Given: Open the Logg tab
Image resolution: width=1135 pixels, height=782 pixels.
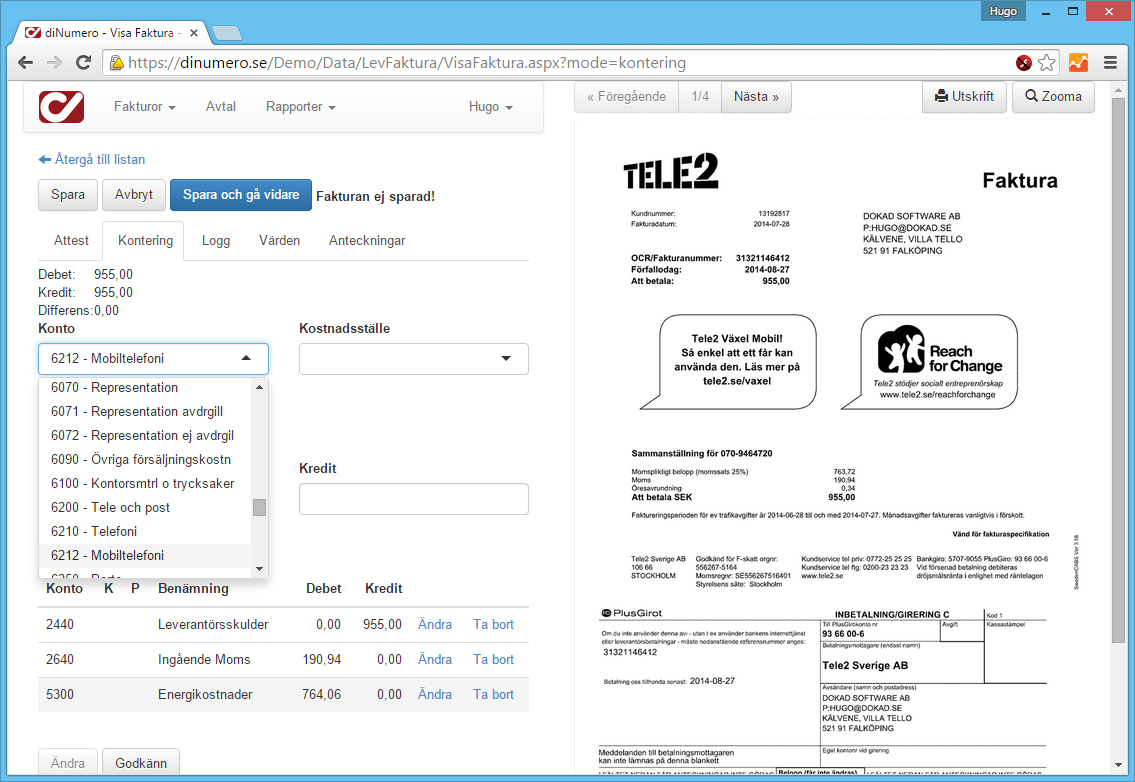Looking at the screenshot, I should [216, 240].
